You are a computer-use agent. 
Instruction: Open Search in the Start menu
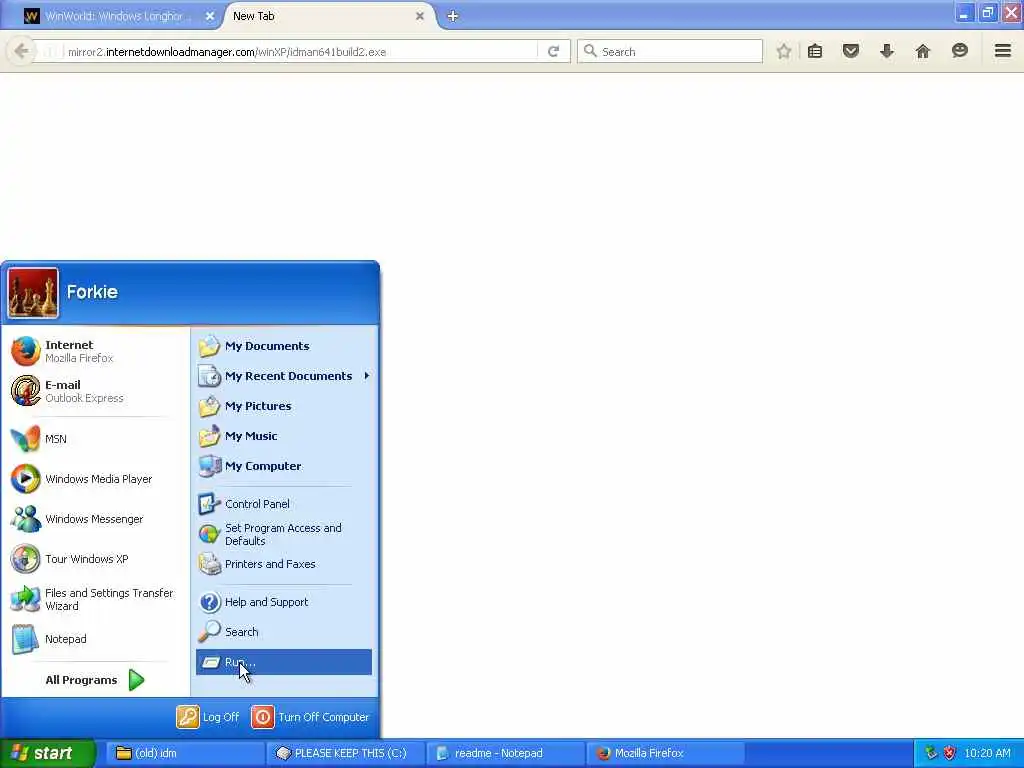point(283,632)
